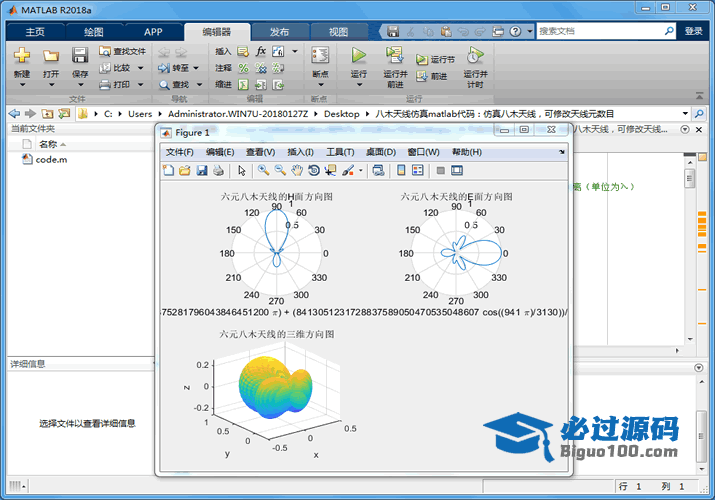Switch to the APP tab
The image size is (715, 500).
pyautogui.click(x=153, y=31)
